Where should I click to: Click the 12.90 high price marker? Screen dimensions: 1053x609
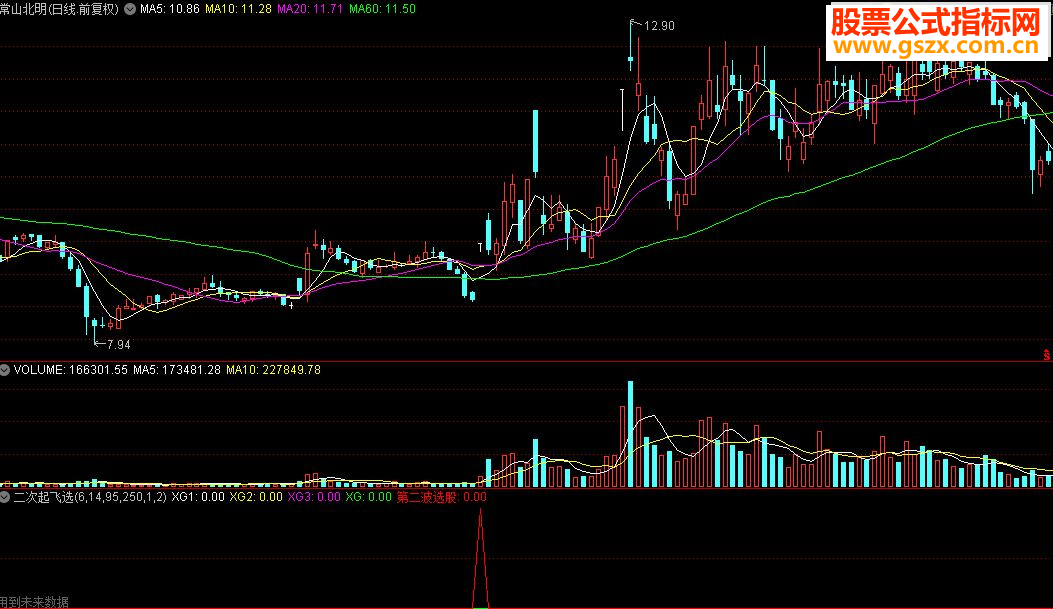point(659,26)
